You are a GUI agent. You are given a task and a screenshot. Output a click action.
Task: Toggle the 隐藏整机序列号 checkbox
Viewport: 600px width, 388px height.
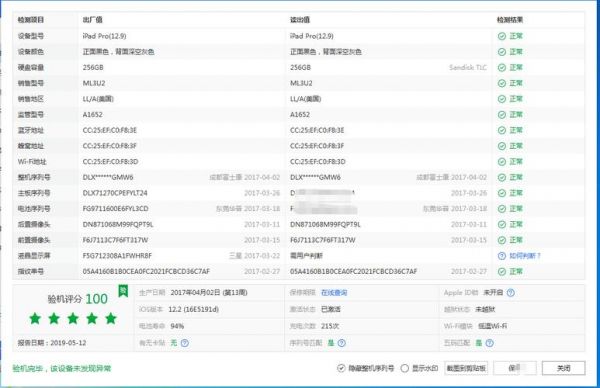tap(341, 368)
